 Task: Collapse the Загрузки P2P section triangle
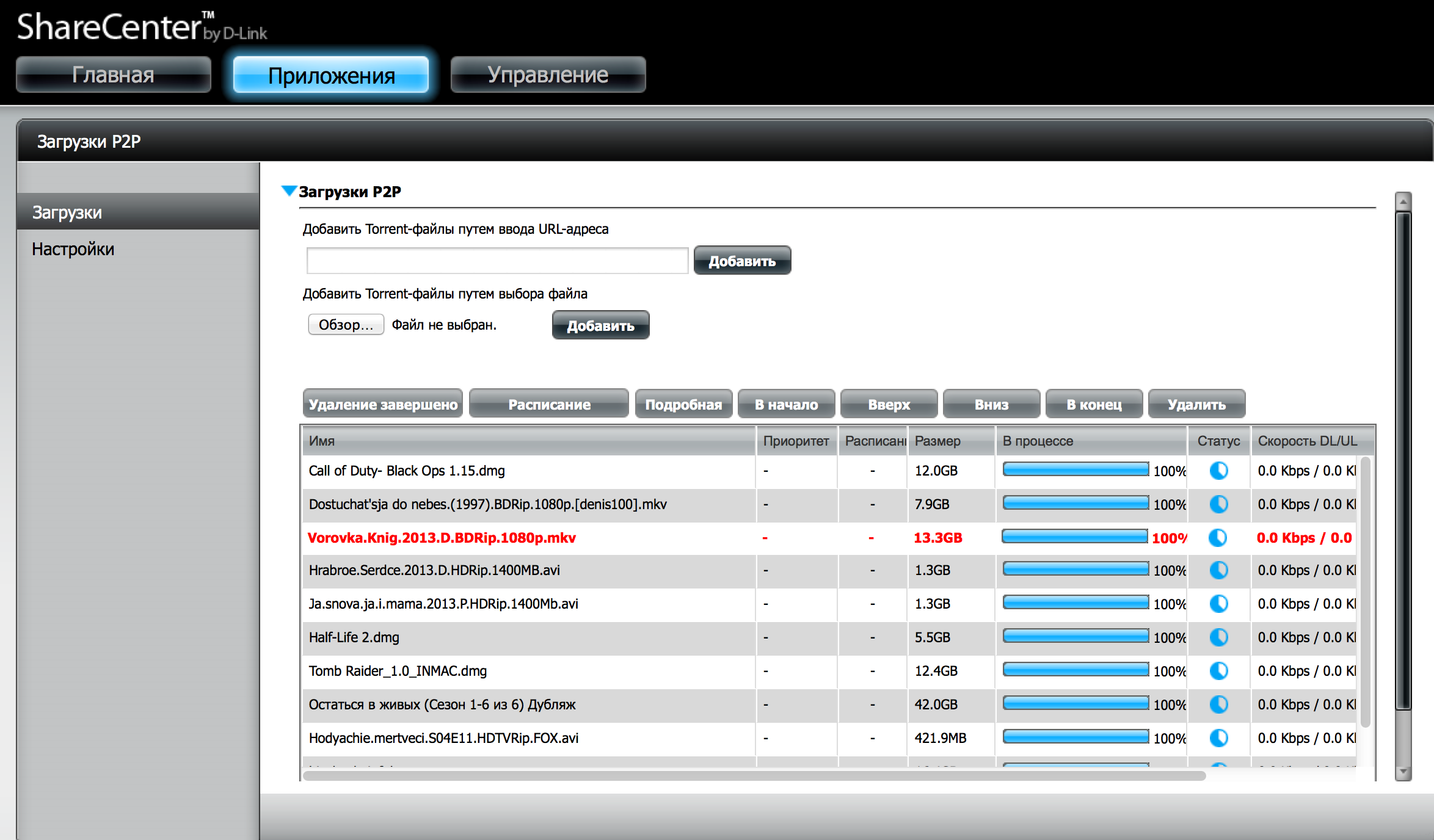pos(288,191)
